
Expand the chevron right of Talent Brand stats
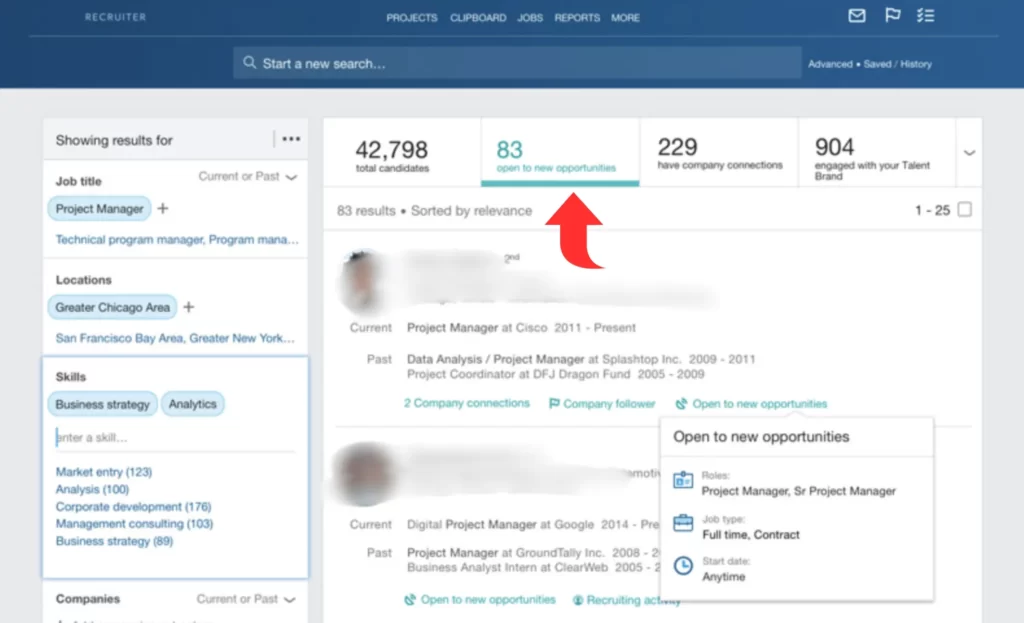pos(969,153)
